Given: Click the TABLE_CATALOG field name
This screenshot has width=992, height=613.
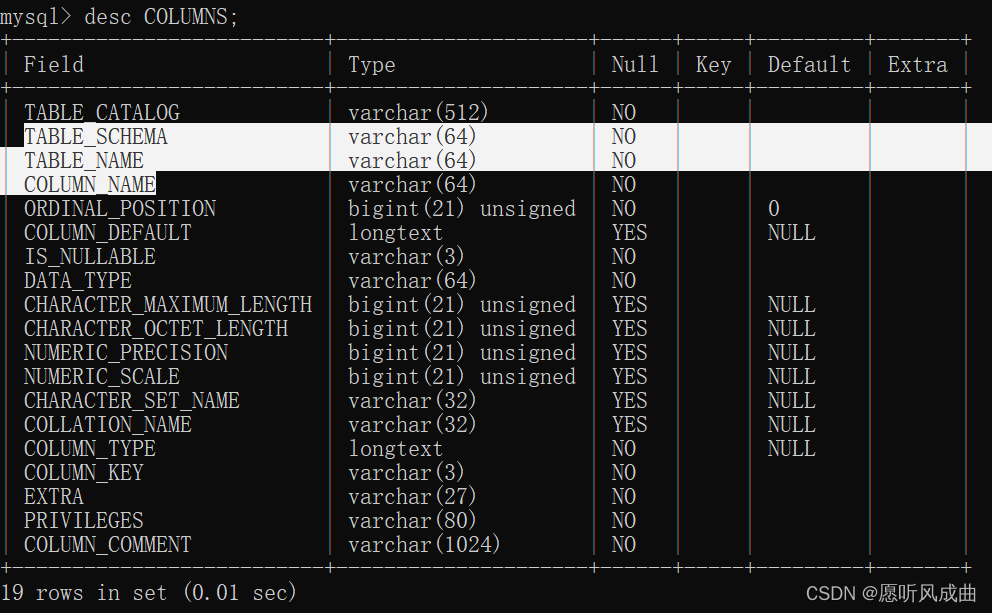Looking at the screenshot, I should 102,113.
